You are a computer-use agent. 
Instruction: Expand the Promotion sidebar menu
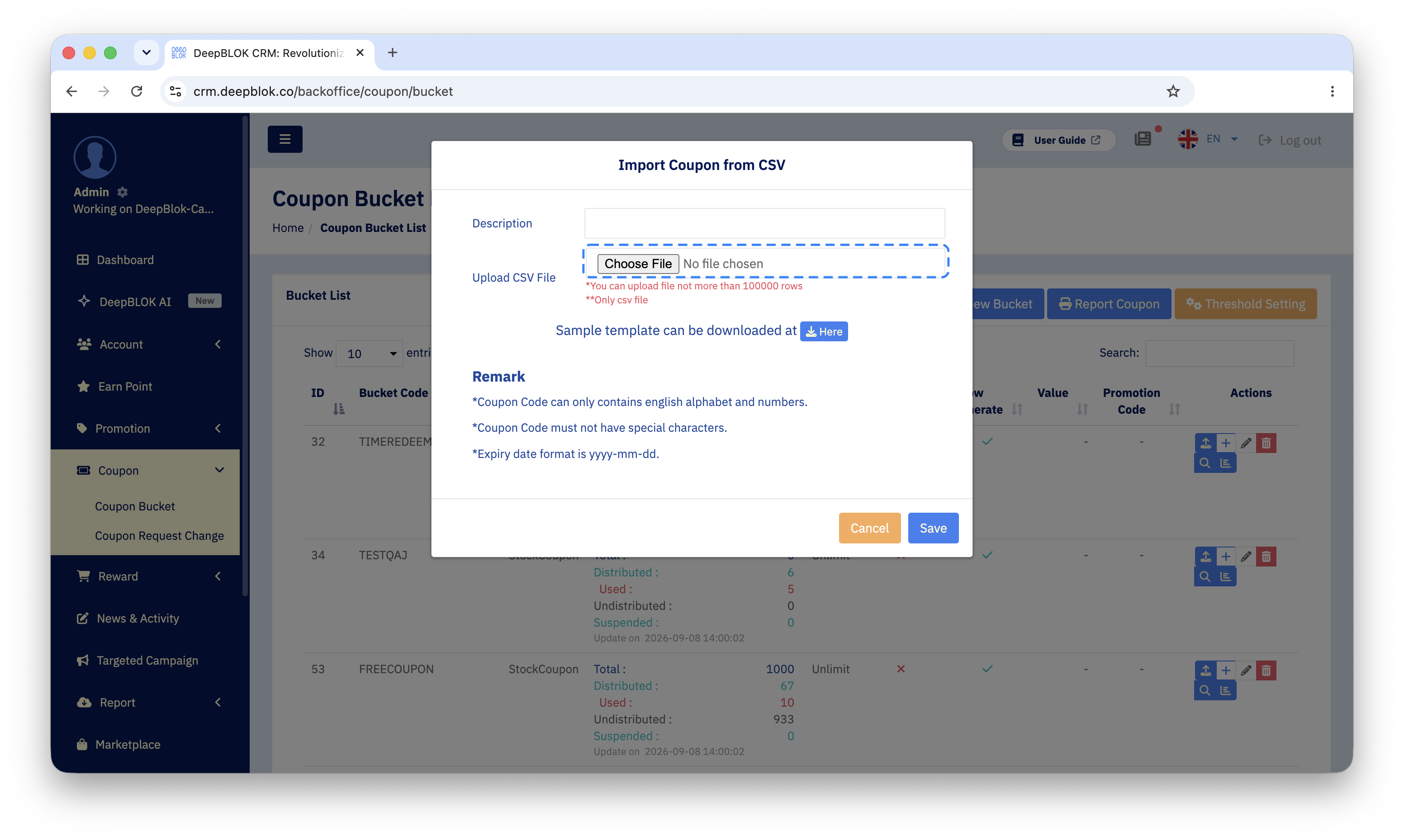click(x=148, y=429)
